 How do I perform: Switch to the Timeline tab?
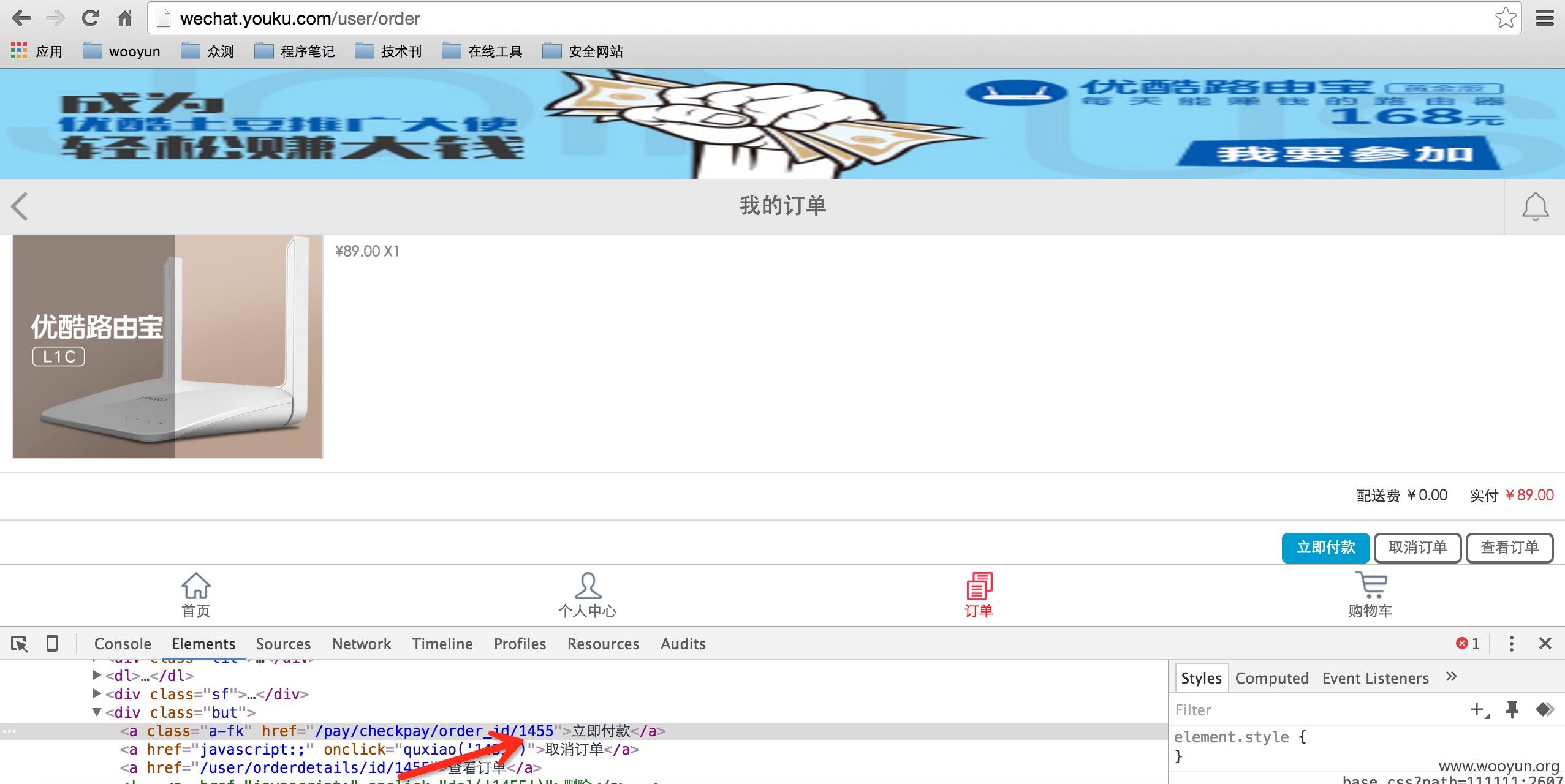442,644
